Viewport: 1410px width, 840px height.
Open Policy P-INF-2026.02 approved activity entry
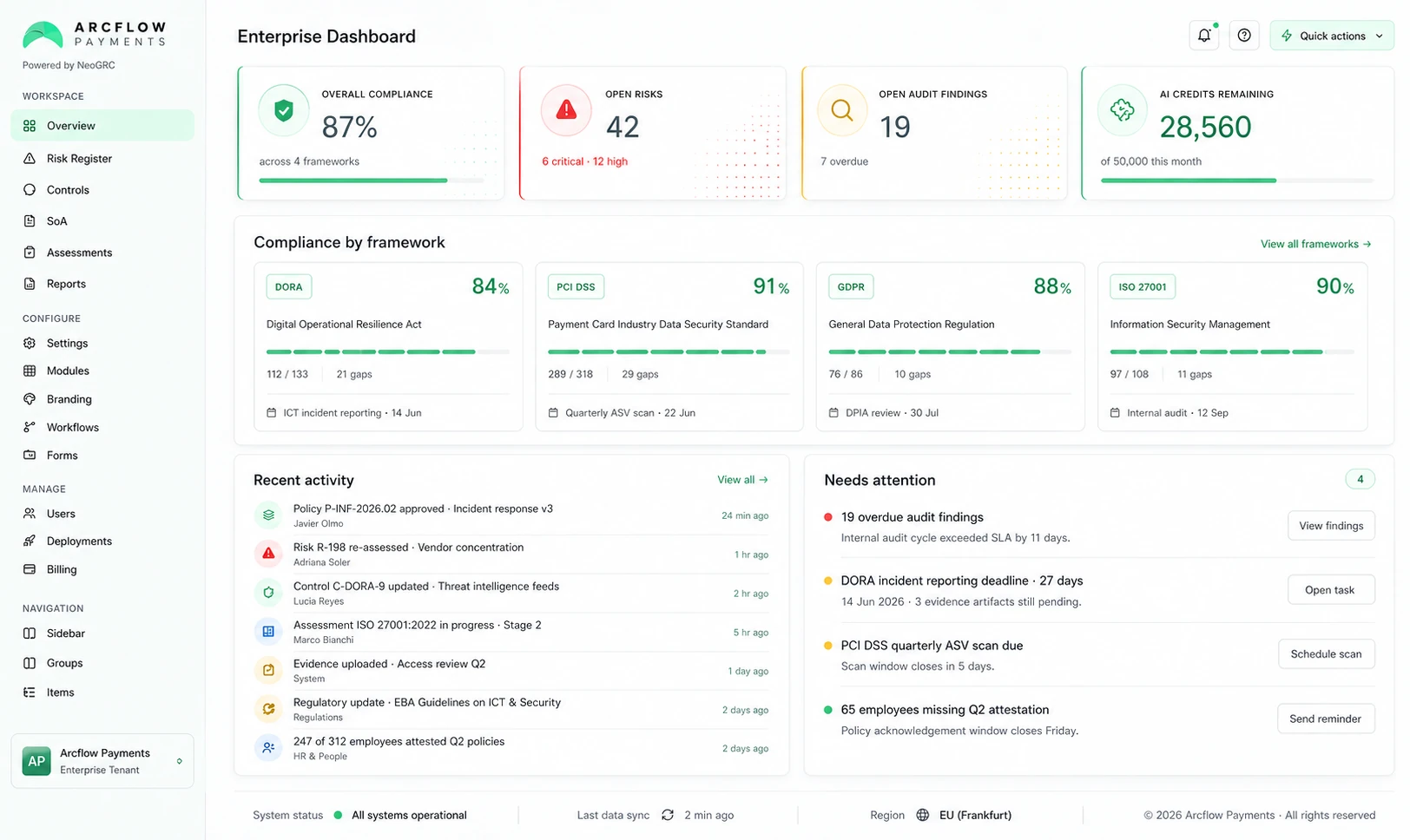click(511, 515)
